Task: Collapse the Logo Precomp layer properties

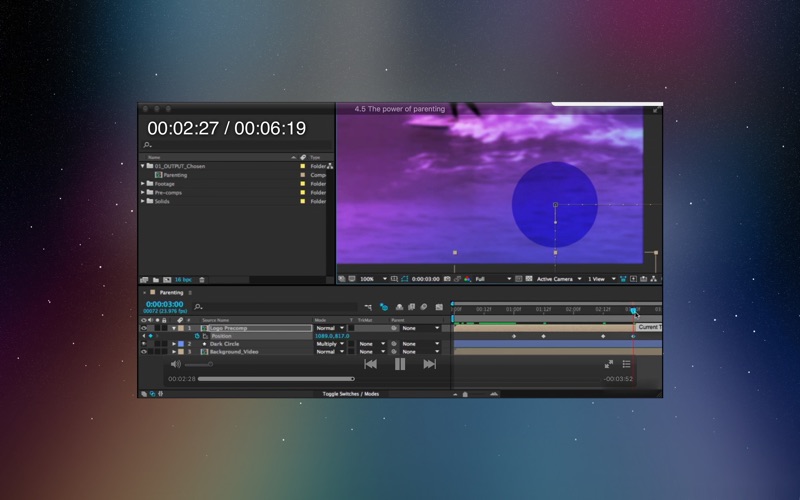Action: pos(173,328)
